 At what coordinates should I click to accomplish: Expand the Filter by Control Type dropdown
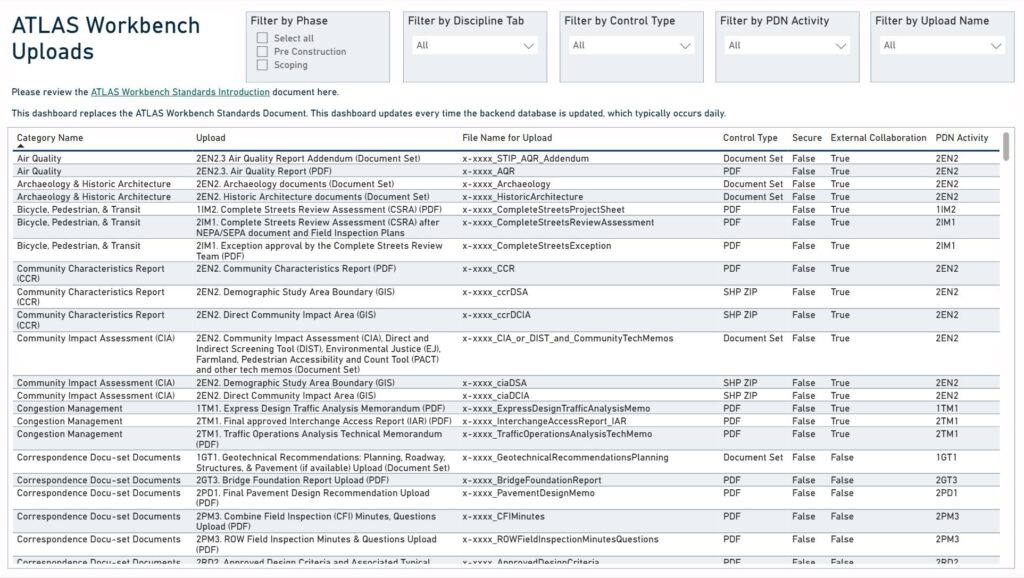631,45
